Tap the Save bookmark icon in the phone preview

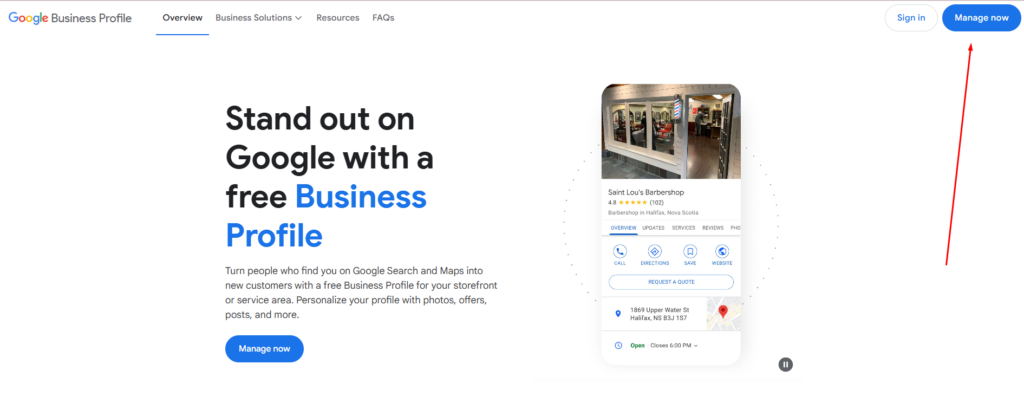(x=690, y=251)
